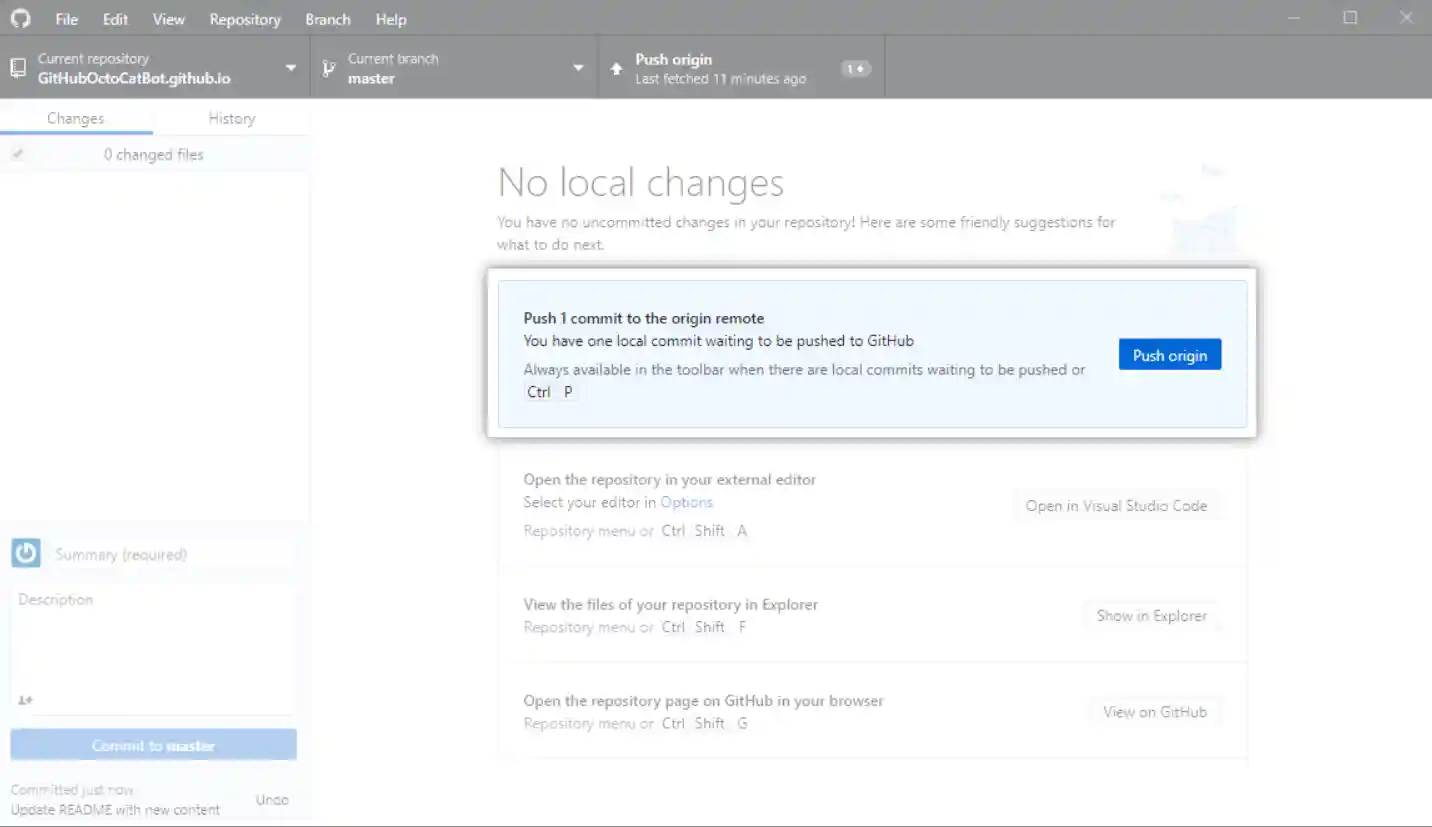Click the Show in Explorer button
Screen dimensions: 1432x827
1151,616
